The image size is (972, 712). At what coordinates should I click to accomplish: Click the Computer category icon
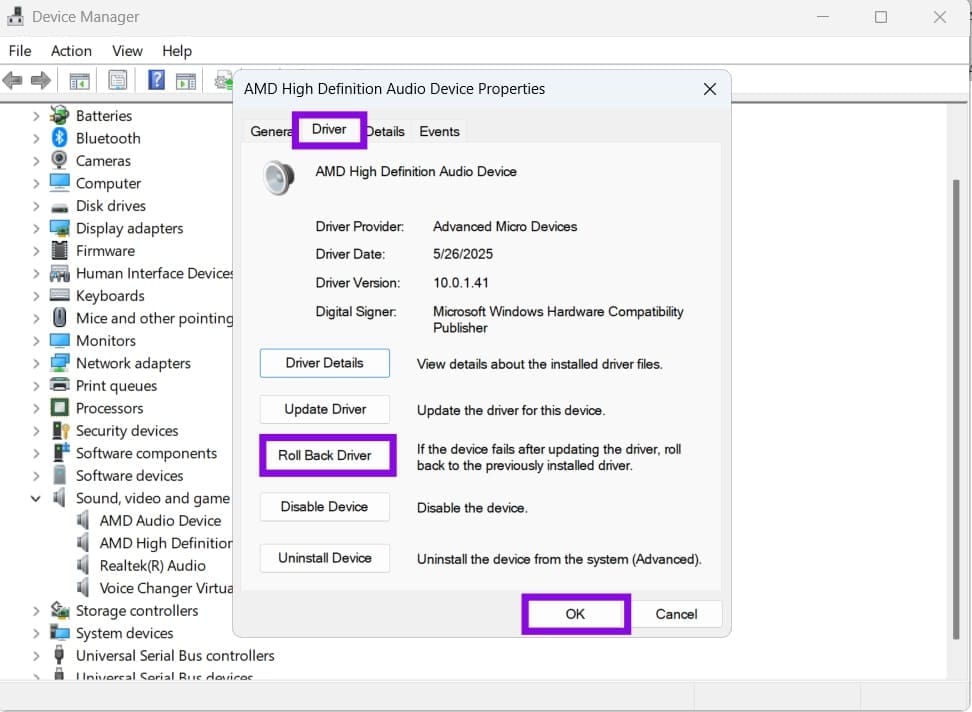(x=60, y=183)
